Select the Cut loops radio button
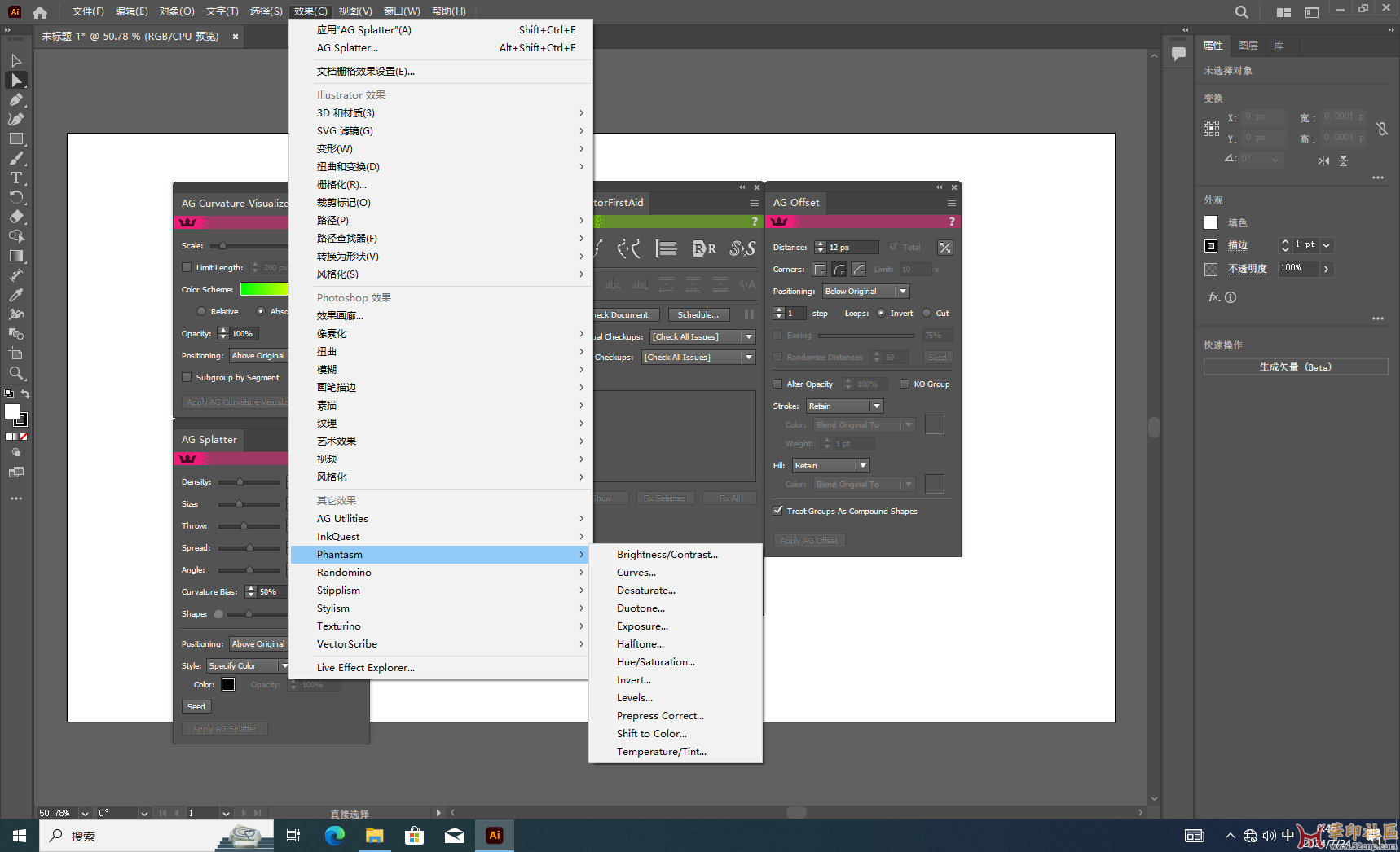 (927, 313)
